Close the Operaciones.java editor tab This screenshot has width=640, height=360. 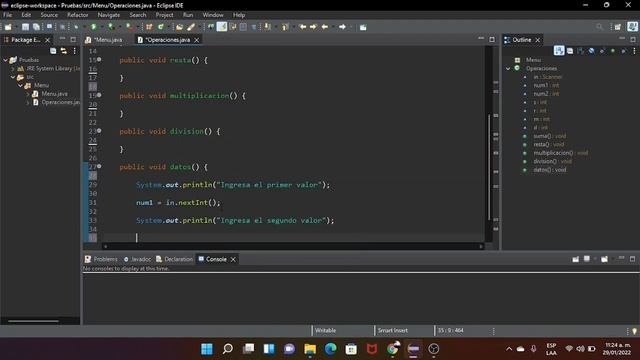[x=197, y=40]
